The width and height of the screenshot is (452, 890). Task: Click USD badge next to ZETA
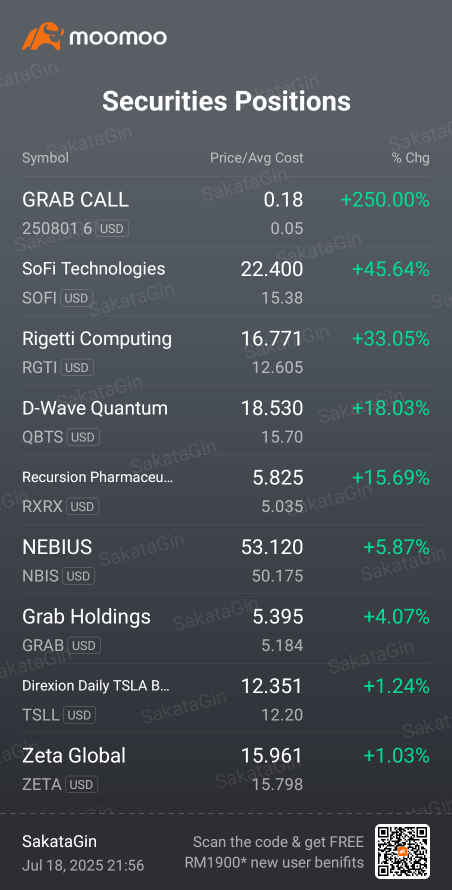click(82, 785)
